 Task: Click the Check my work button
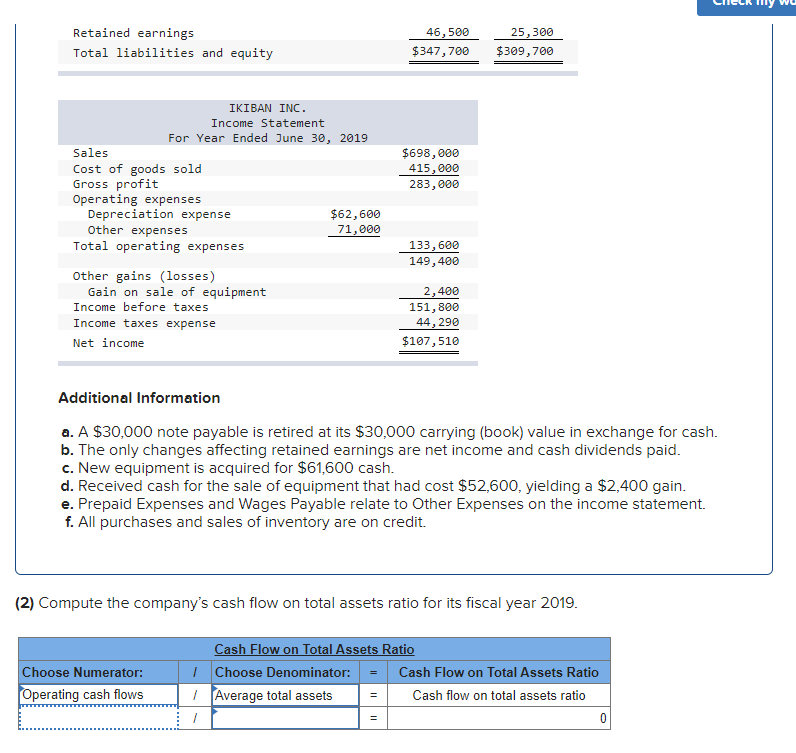[x=746, y=7]
